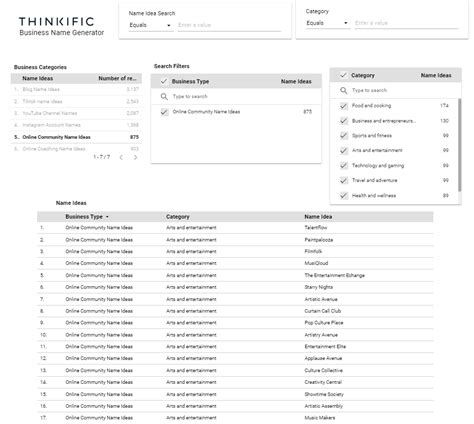Toggle the select-all checkmark beside Business Type header
This screenshot has height=424, width=474.
tap(164, 81)
